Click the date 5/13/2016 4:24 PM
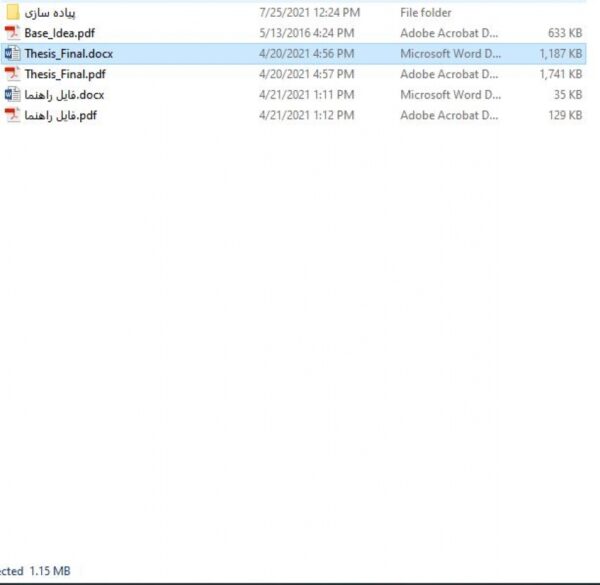The height and width of the screenshot is (585, 600). [307, 33]
